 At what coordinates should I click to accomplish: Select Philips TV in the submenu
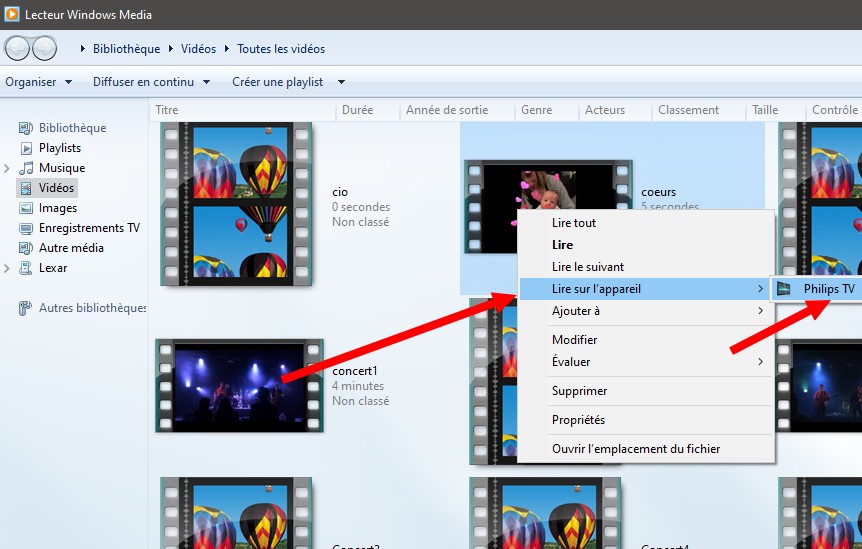[817, 289]
